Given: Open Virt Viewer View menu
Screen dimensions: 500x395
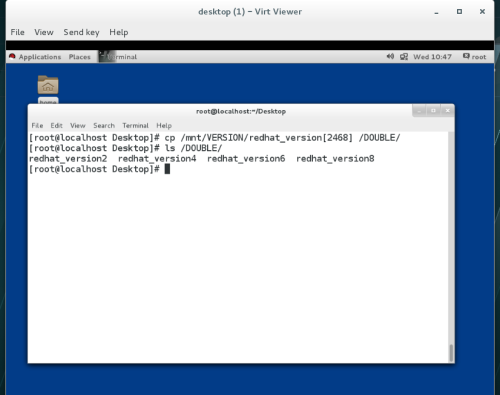Looking at the screenshot, I should click(44, 32).
